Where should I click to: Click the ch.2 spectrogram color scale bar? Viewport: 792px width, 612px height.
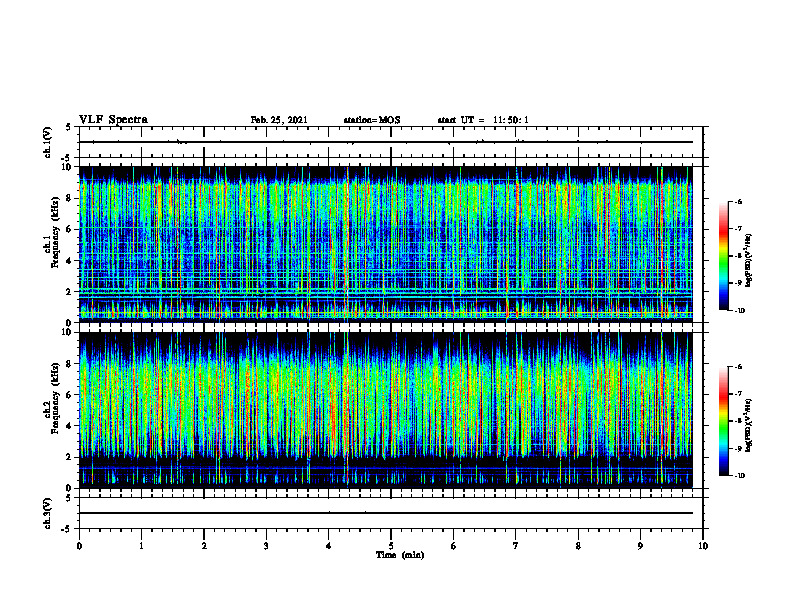(x=723, y=421)
